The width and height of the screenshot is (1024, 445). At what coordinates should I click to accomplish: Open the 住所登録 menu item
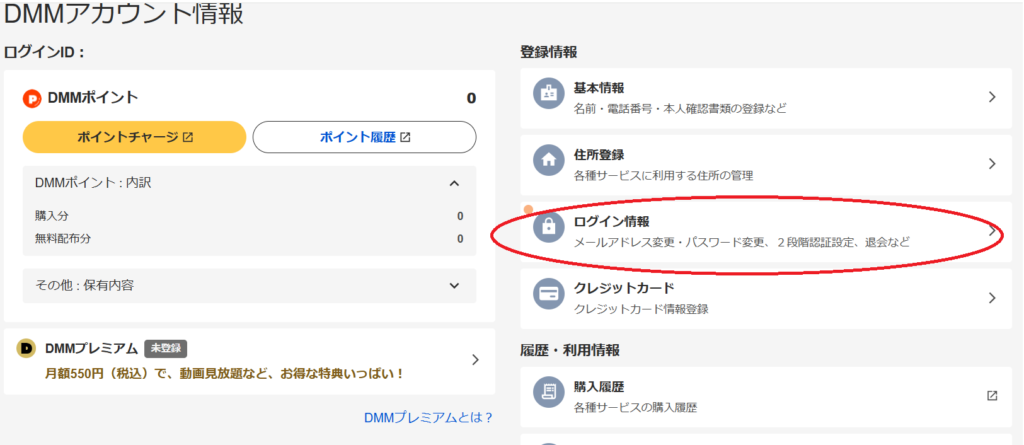[760, 163]
